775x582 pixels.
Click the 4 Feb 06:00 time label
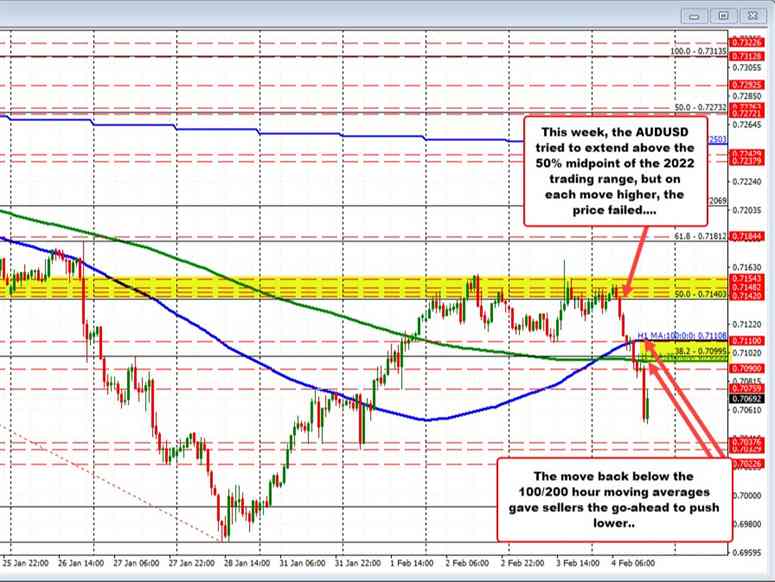pyautogui.click(x=633, y=563)
